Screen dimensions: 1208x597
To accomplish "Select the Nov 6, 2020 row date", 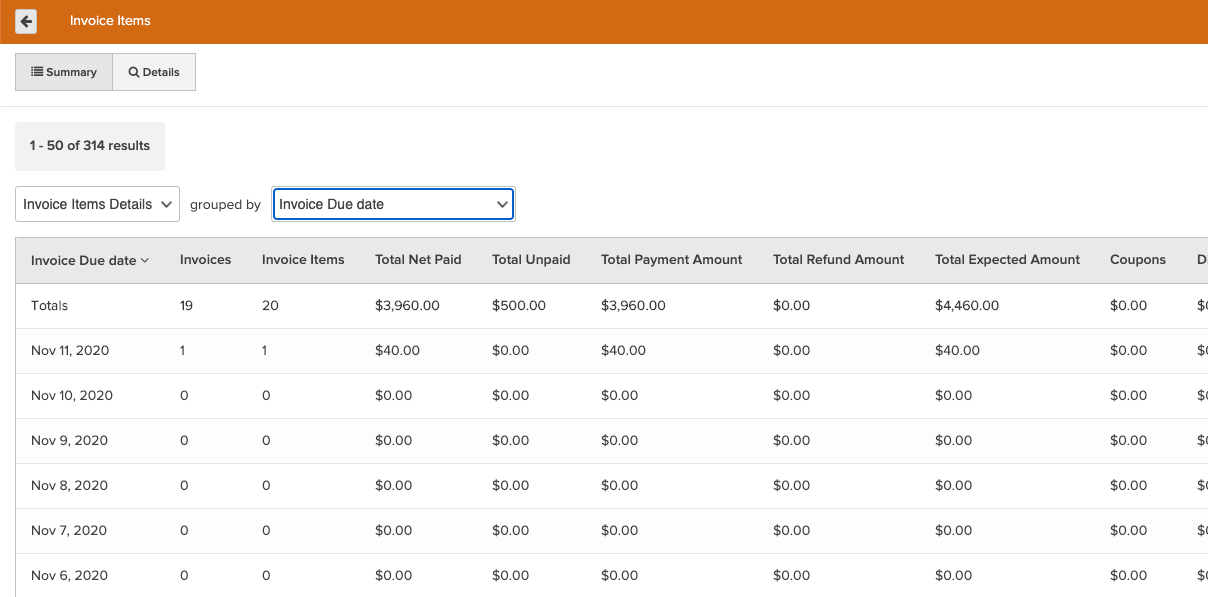I will point(70,576).
